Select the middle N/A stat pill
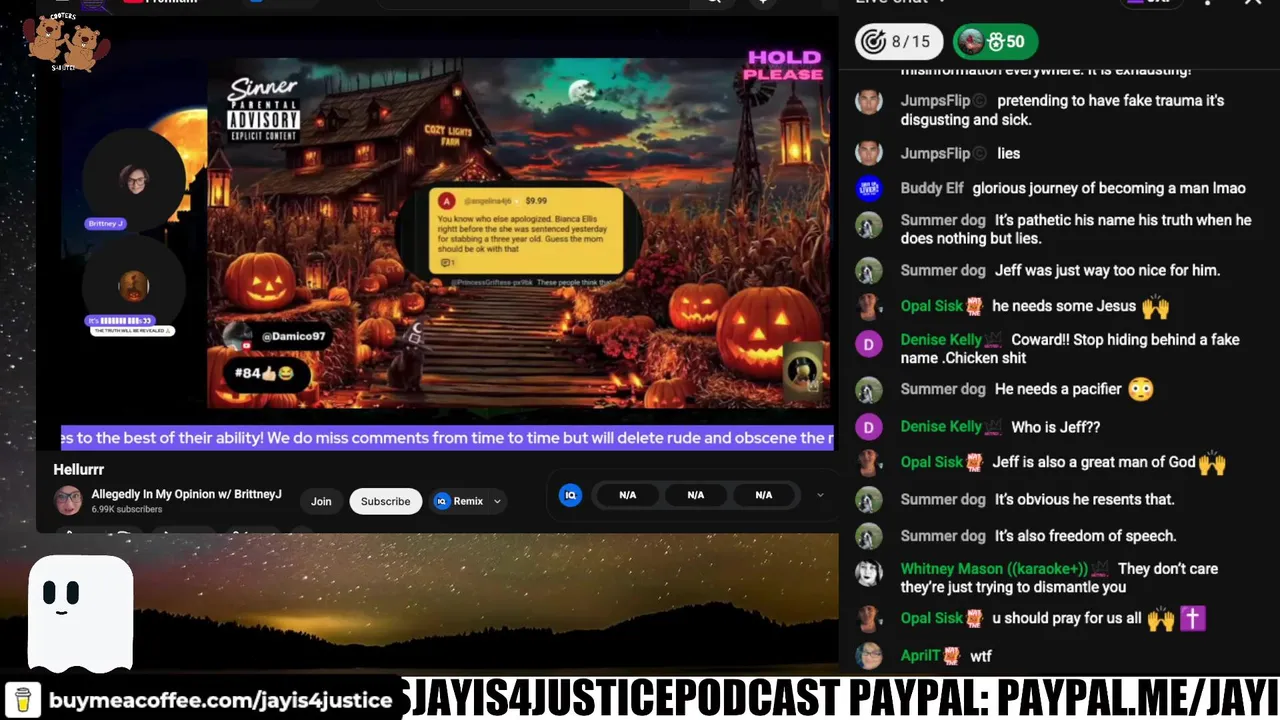Viewport: 1280px width, 720px height. coord(696,495)
